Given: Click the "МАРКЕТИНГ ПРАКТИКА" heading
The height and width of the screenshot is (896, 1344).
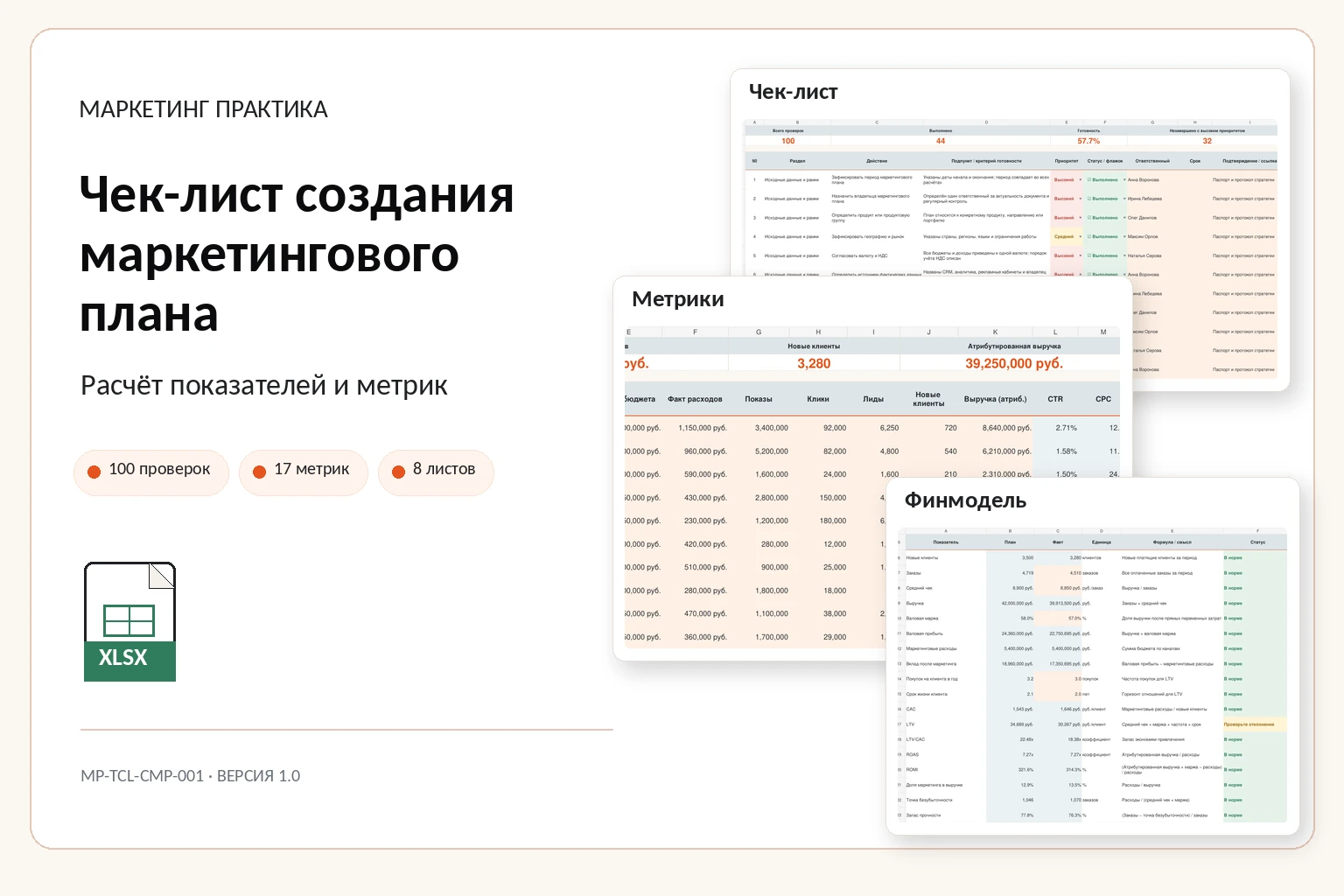Looking at the screenshot, I should click(x=203, y=109).
